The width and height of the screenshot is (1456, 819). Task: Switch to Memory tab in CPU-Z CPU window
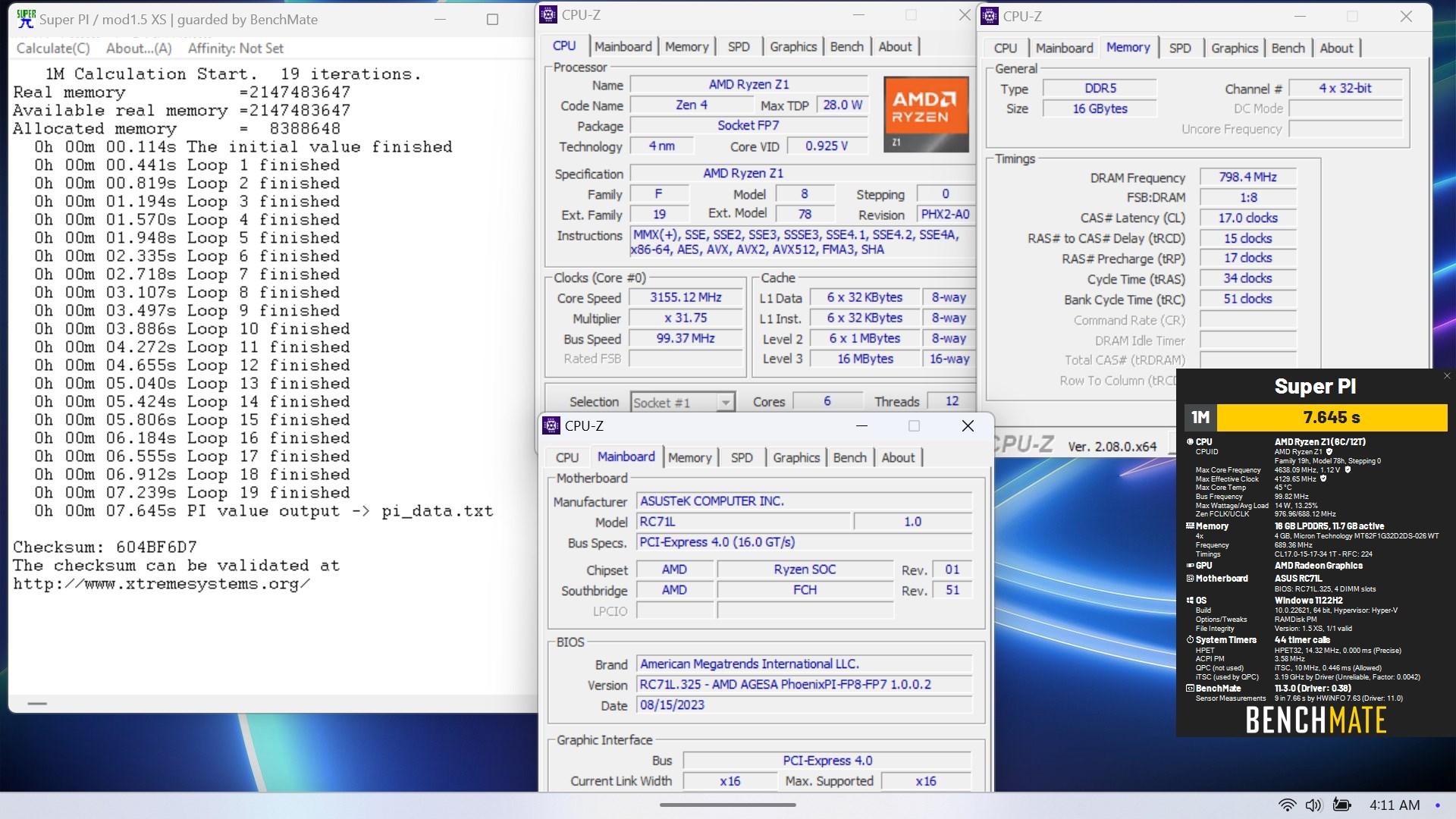tap(686, 46)
